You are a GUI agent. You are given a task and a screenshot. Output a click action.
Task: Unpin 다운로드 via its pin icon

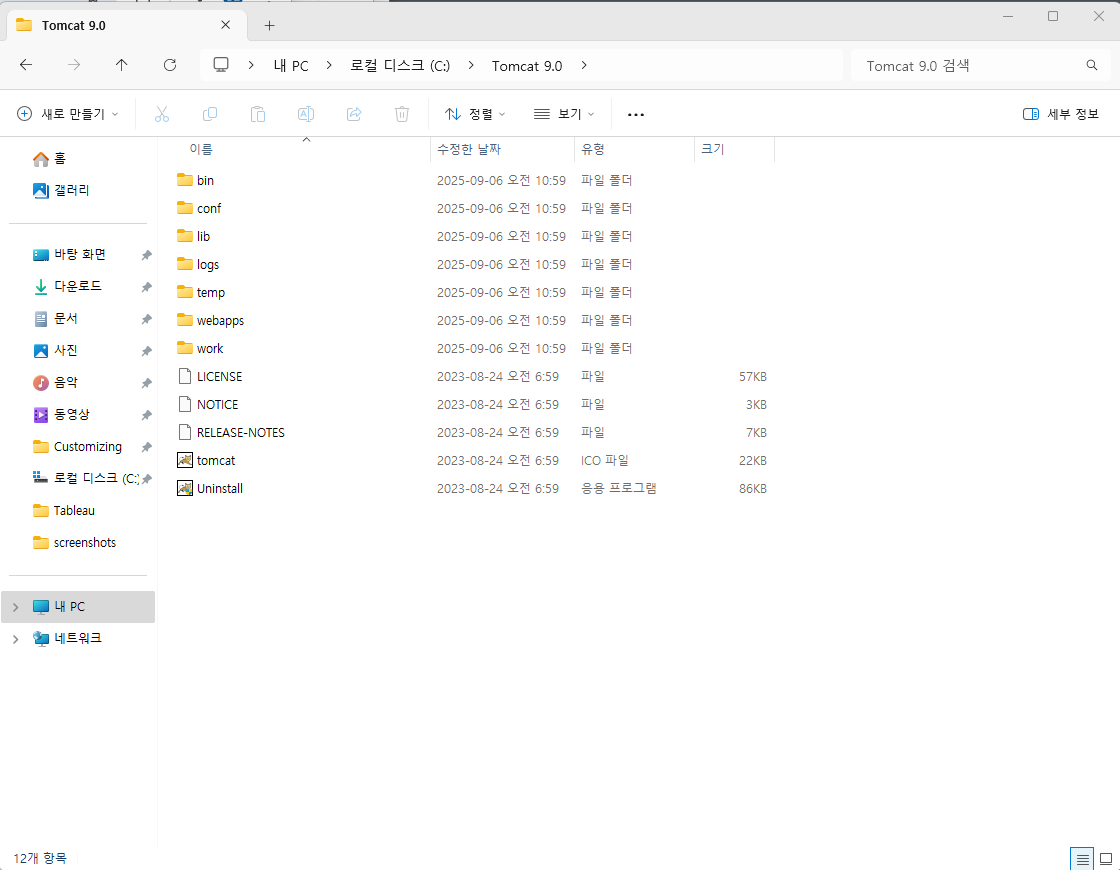[x=146, y=287]
